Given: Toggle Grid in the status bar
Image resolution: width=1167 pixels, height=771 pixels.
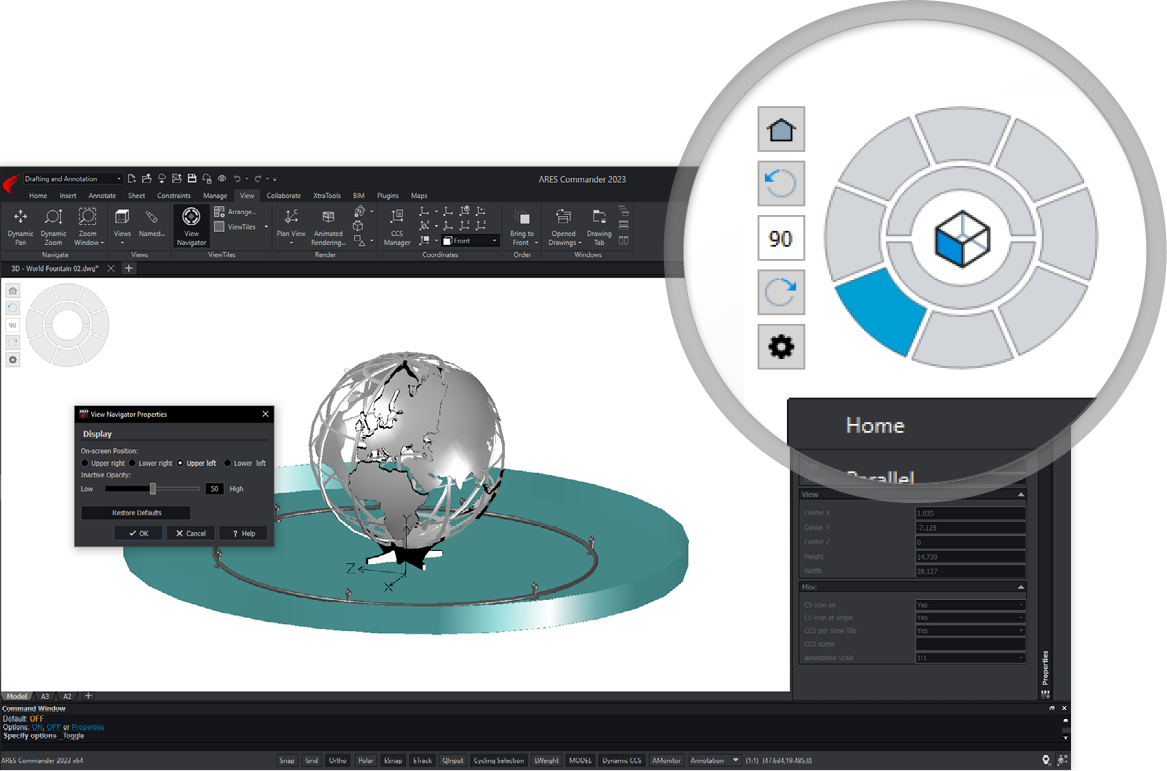Looking at the screenshot, I should 312,761.
